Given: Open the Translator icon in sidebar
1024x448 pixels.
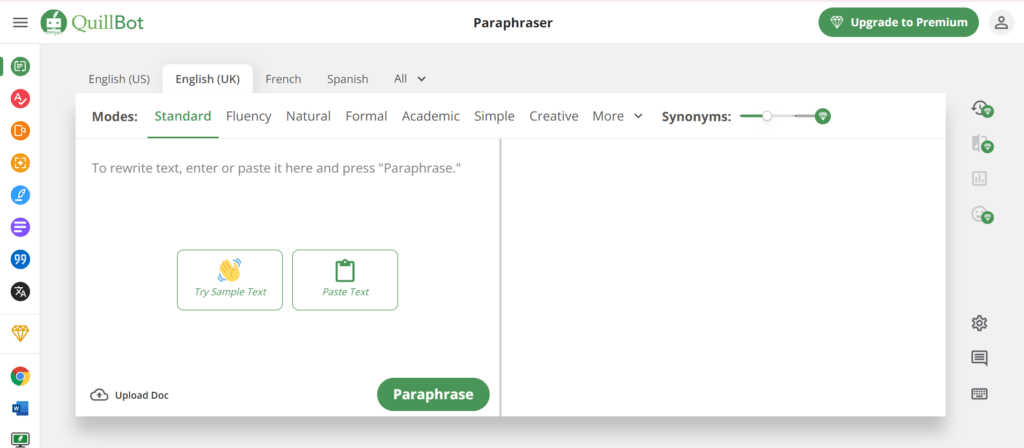Looking at the screenshot, I should [20, 291].
